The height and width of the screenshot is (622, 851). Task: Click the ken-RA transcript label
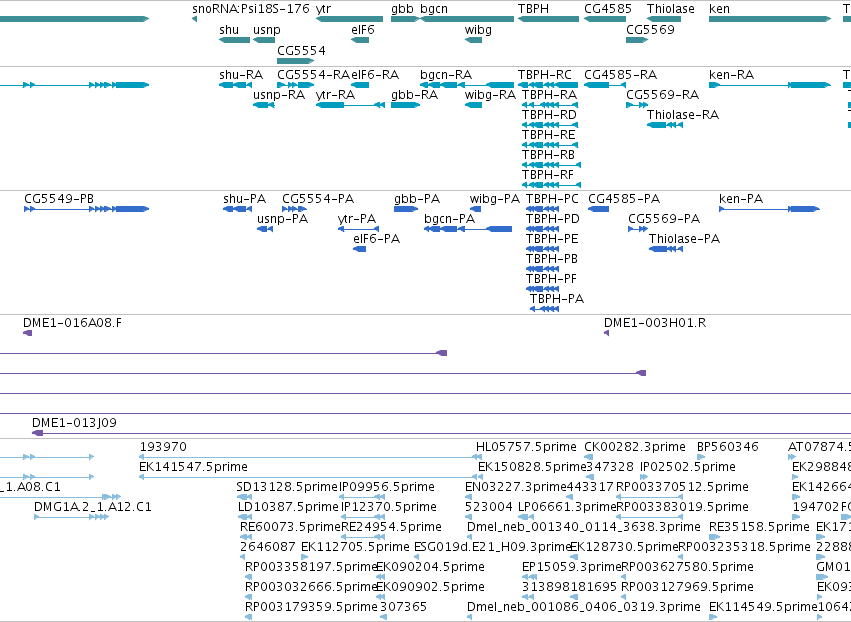tap(731, 74)
